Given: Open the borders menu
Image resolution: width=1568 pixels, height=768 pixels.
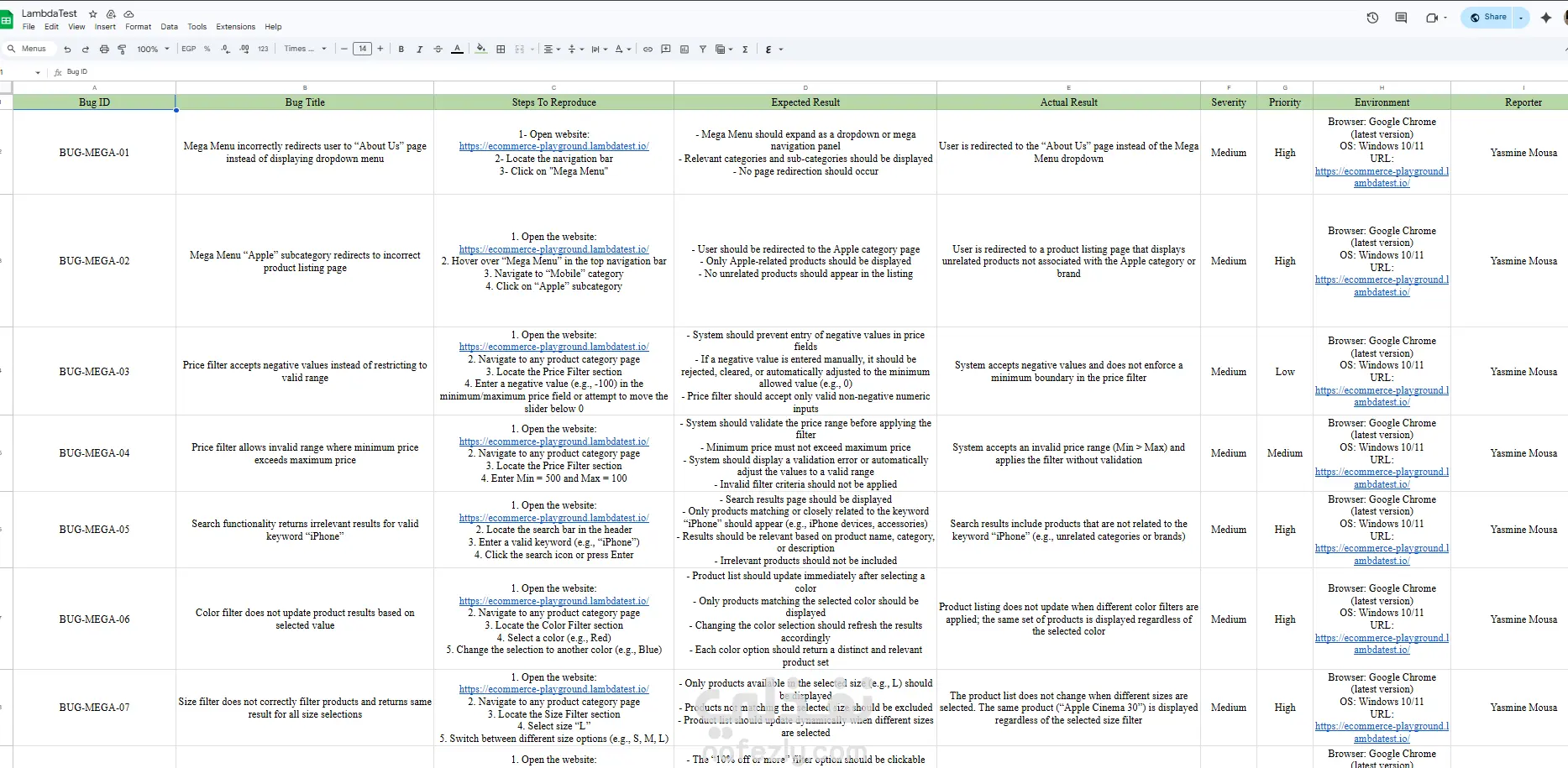Looking at the screenshot, I should 501,50.
